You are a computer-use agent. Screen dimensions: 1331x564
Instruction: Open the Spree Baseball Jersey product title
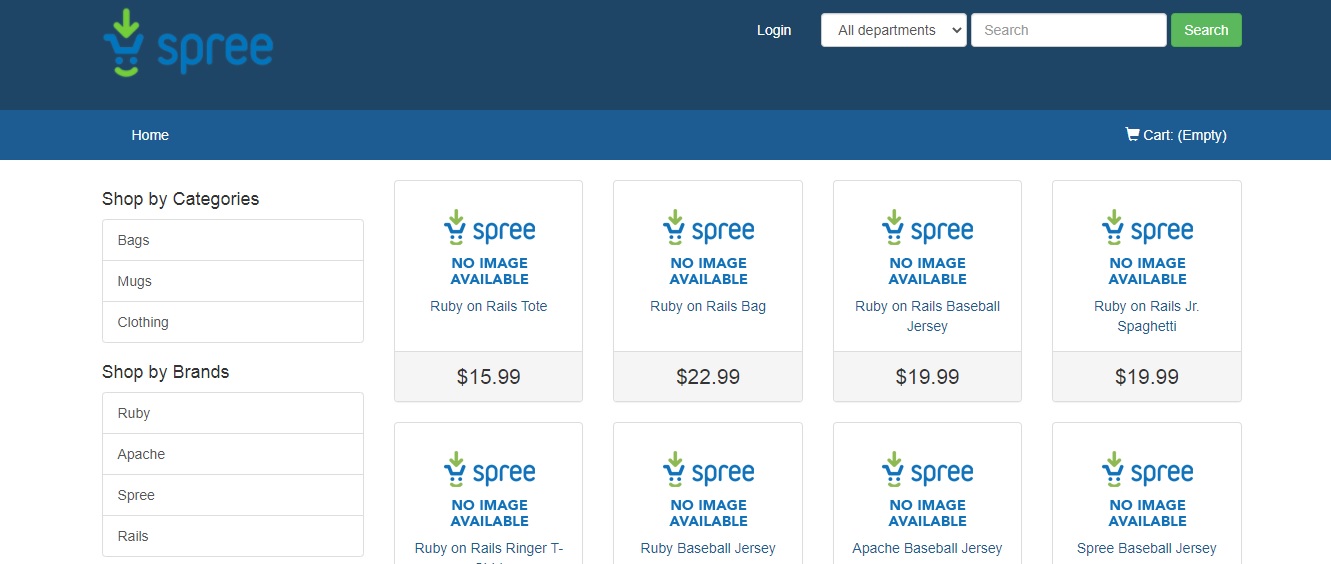[x=1147, y=548]
